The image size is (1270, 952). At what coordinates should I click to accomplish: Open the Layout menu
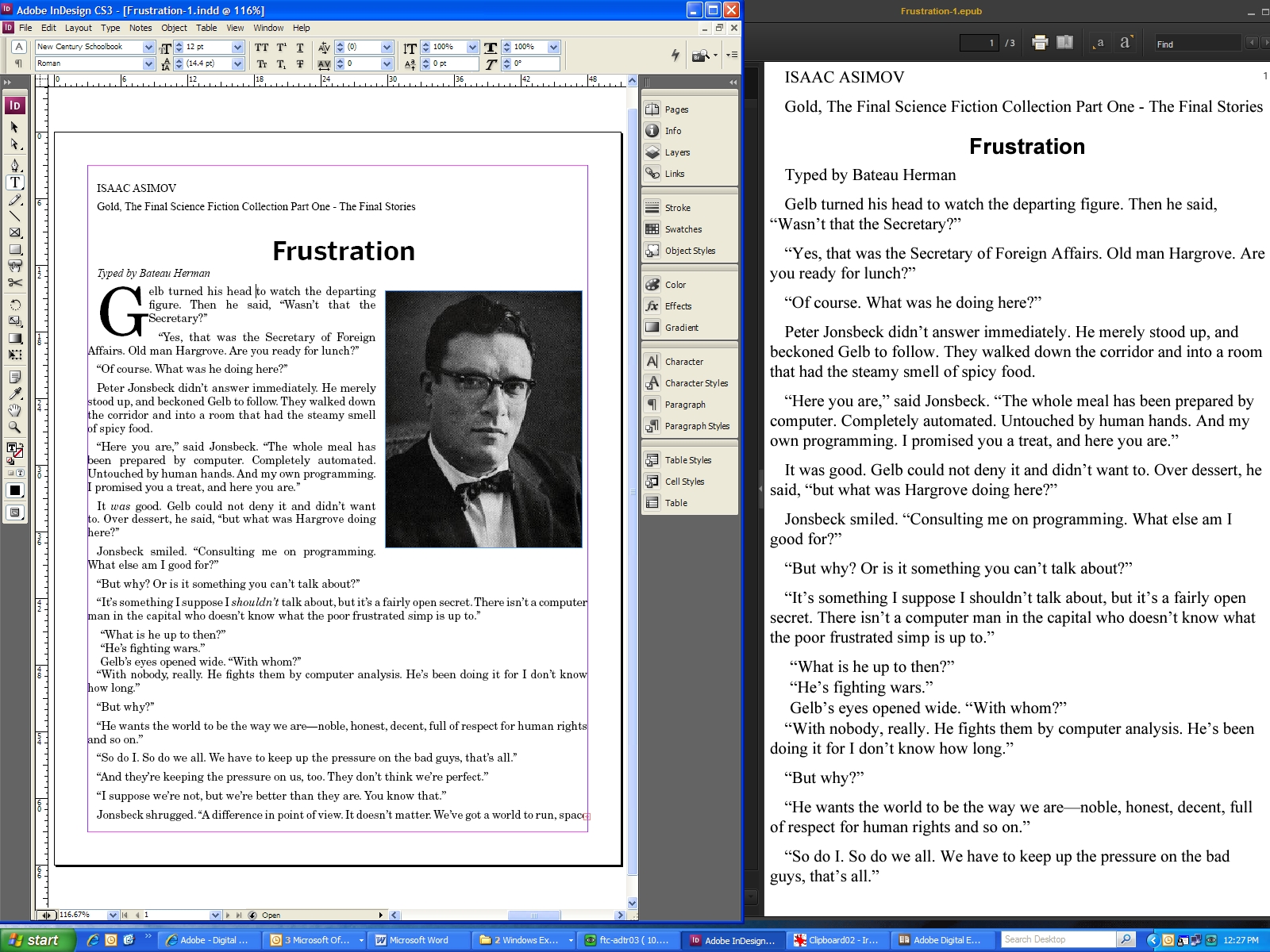[78, 28]
